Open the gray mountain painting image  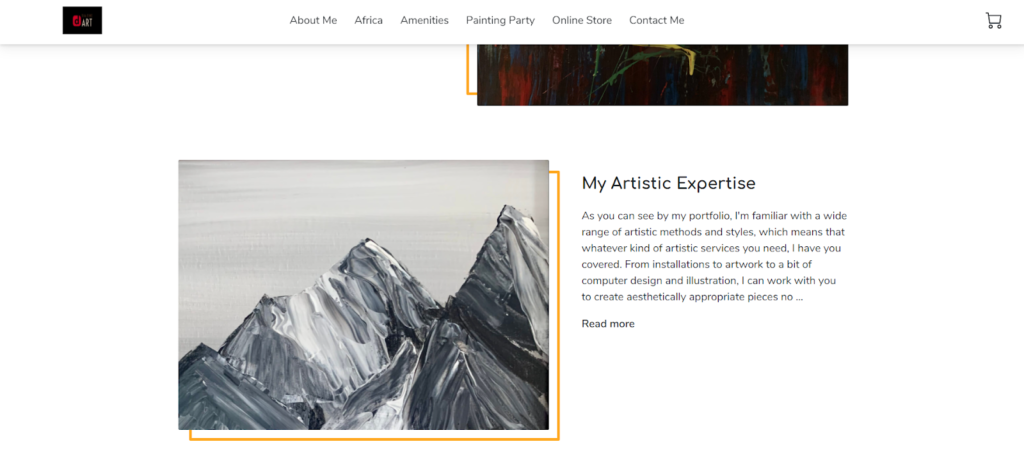pyautogui.click(x=364, y=295)
